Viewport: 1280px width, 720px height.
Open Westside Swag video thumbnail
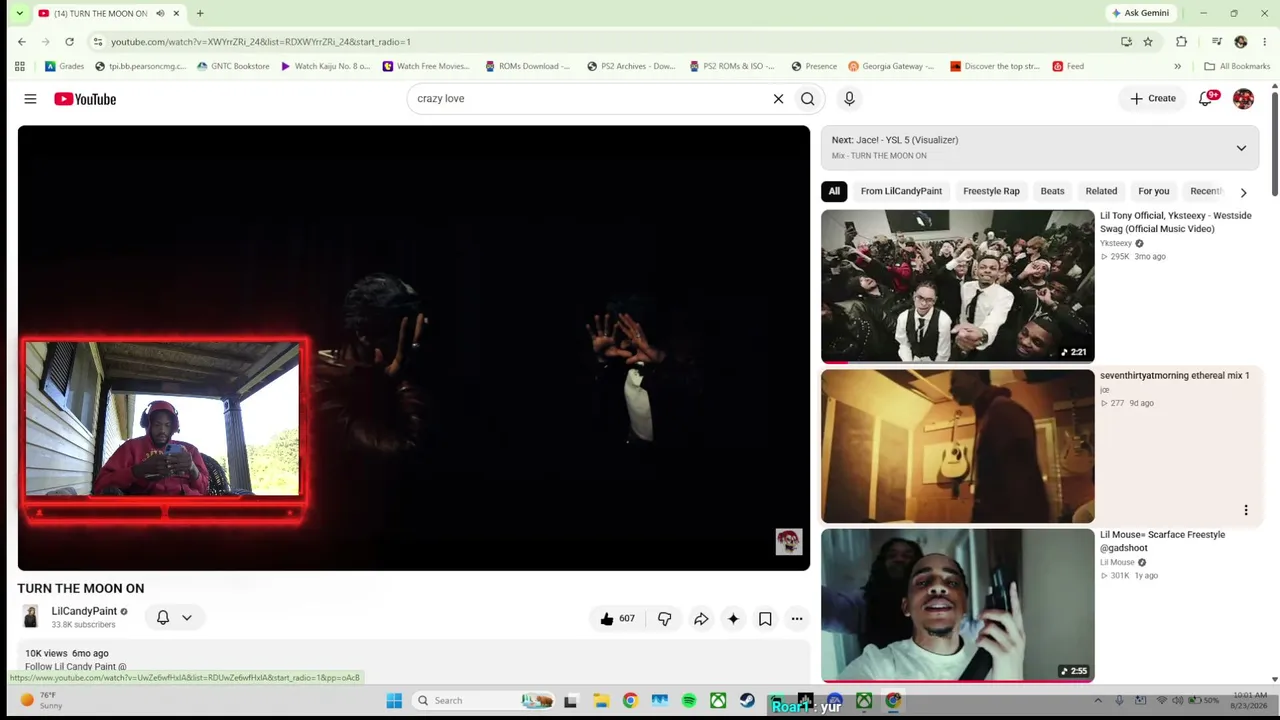958,286
